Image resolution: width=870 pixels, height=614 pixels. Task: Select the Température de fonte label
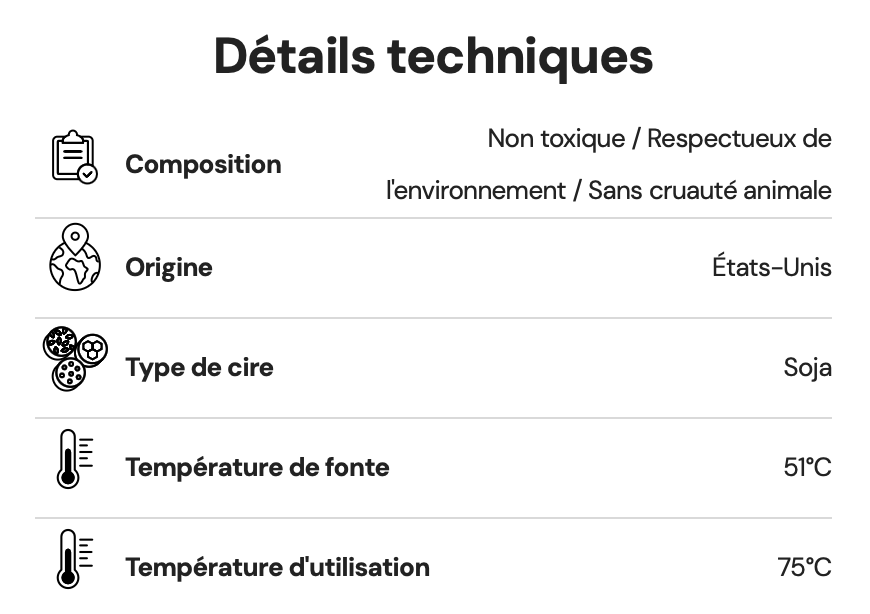tap(257, 467)
